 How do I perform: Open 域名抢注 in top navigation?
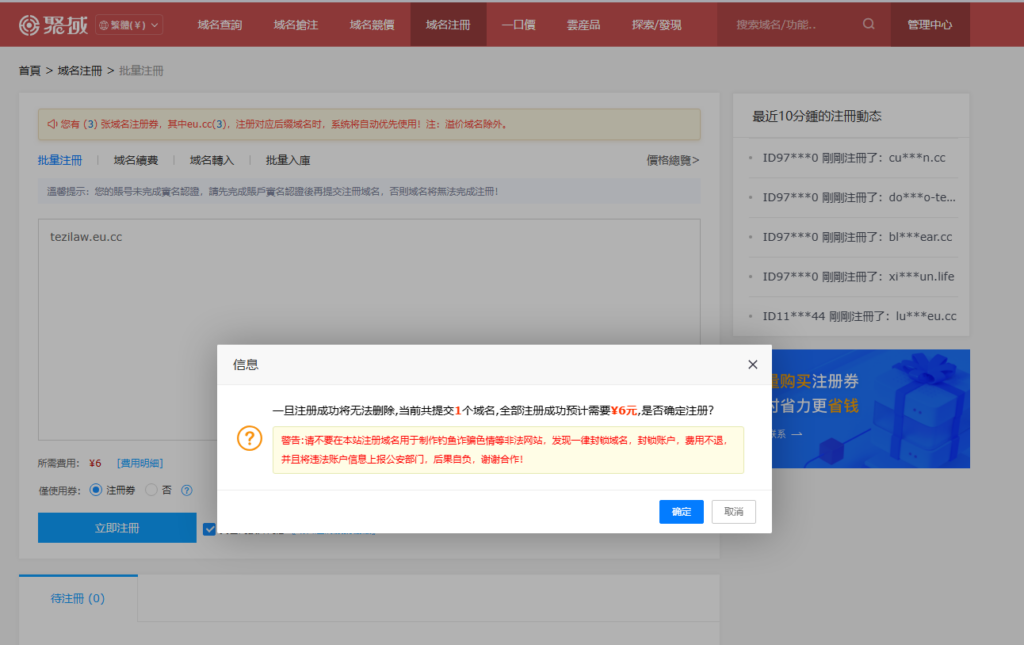pyautogui.click(x=293, y=22)
